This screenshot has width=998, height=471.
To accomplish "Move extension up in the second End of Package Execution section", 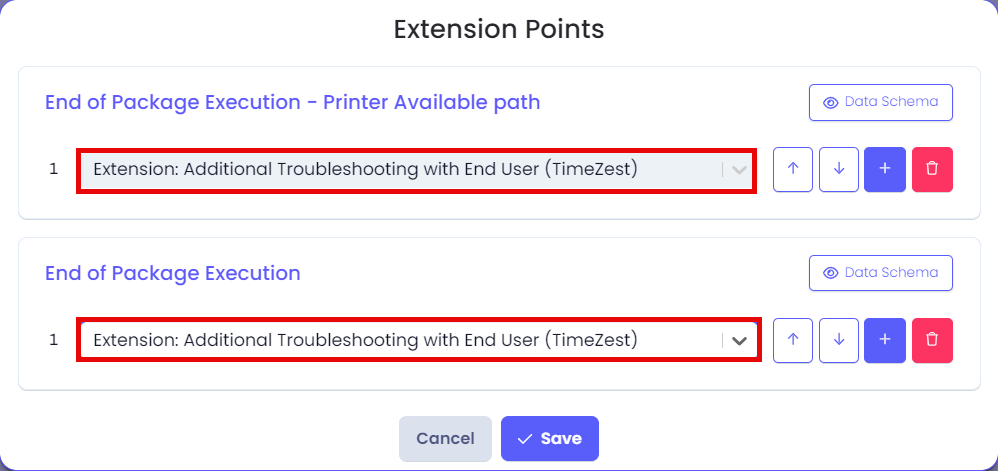I will pos(792,341).
